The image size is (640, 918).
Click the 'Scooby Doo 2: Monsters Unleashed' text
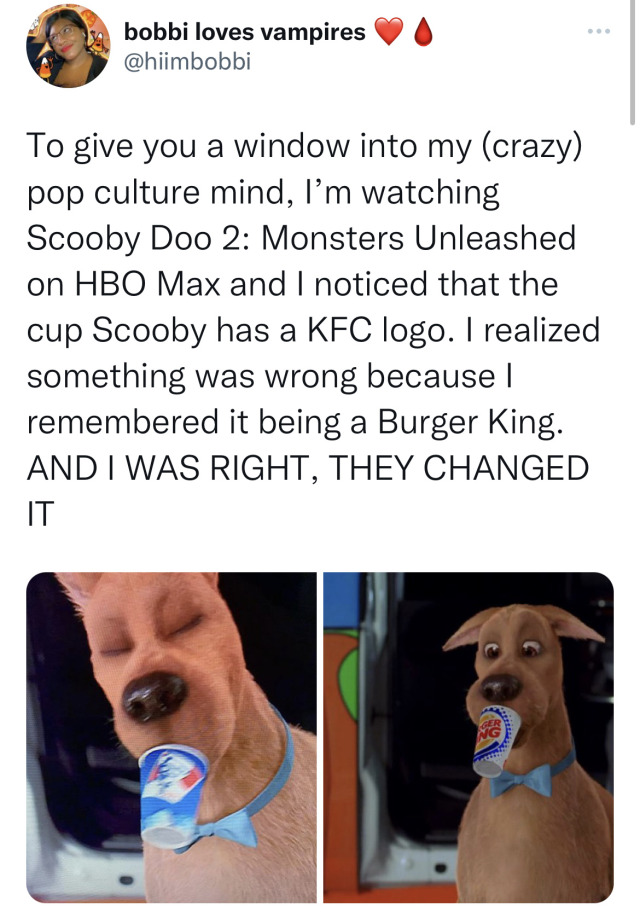pyautogui.click(x=302, y=238)
